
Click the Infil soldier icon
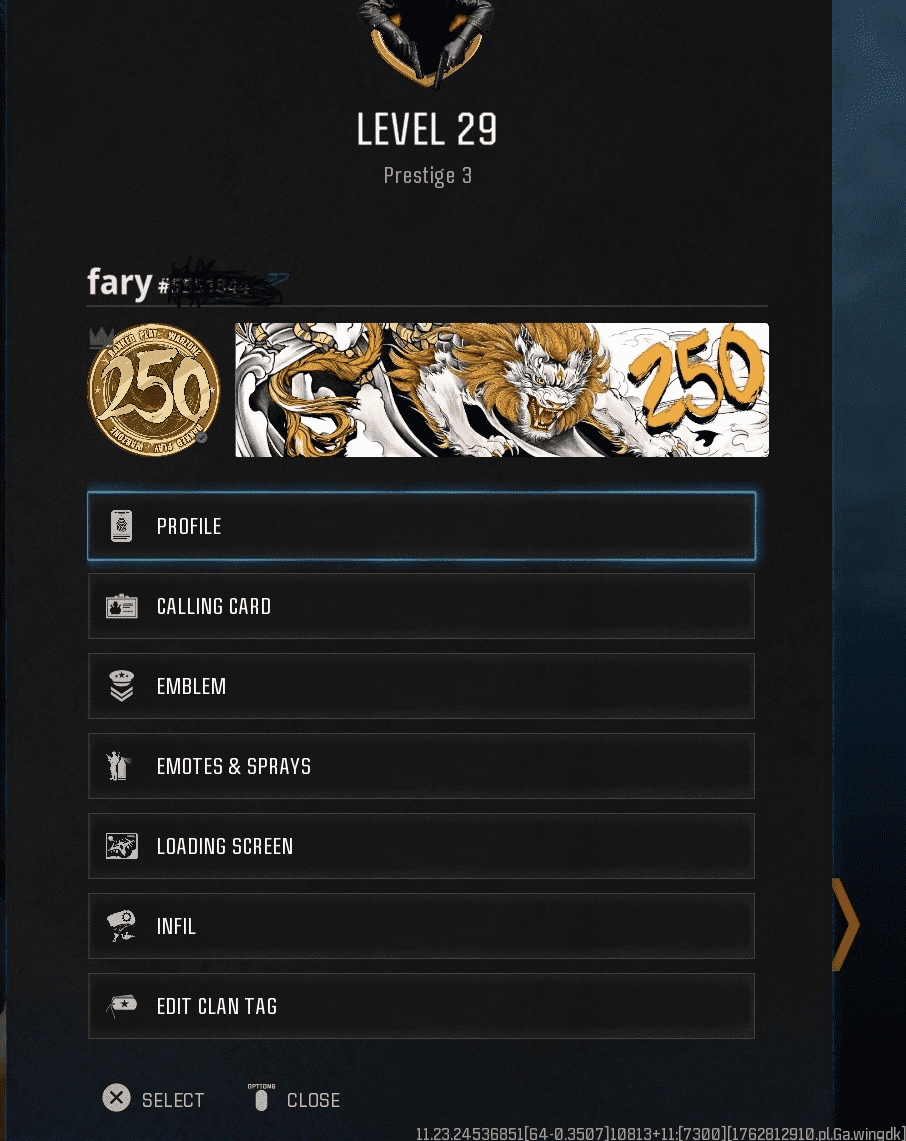pos(121,926)
